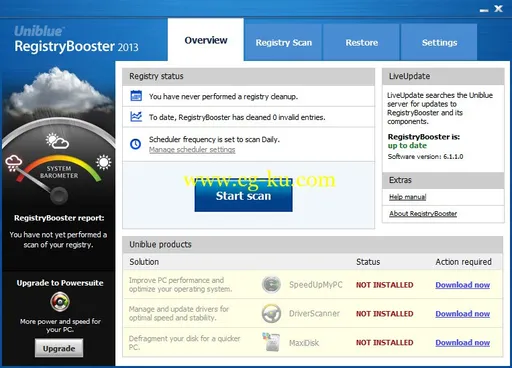The width and height of the screenshot is (512, 368).
Task: Click the Registry status panel header
Action: click(x=249, y=77)
